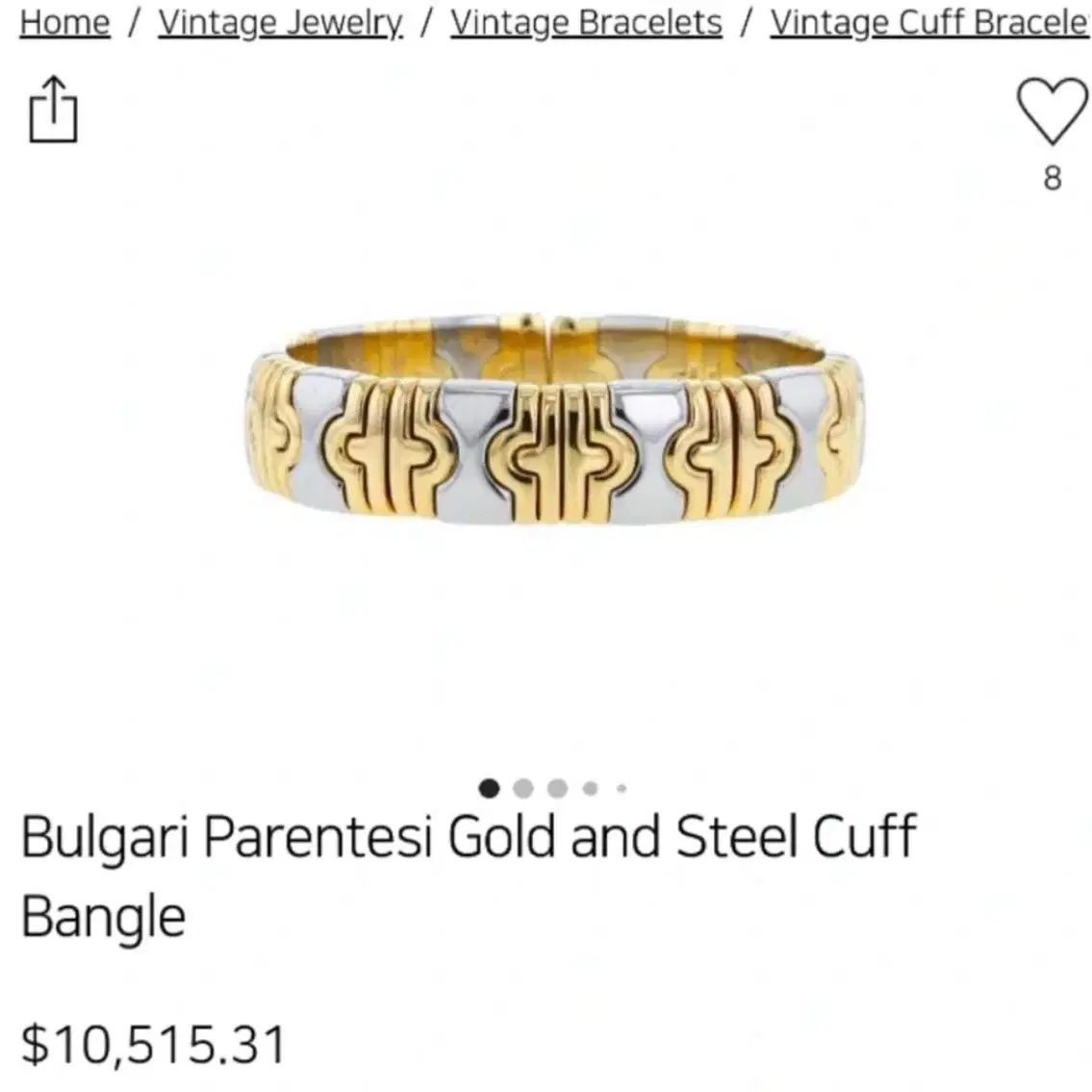Click the Bulgari Parentesi Gold title line
This screenshot has width=1092, height=1092.
point(468,836)
